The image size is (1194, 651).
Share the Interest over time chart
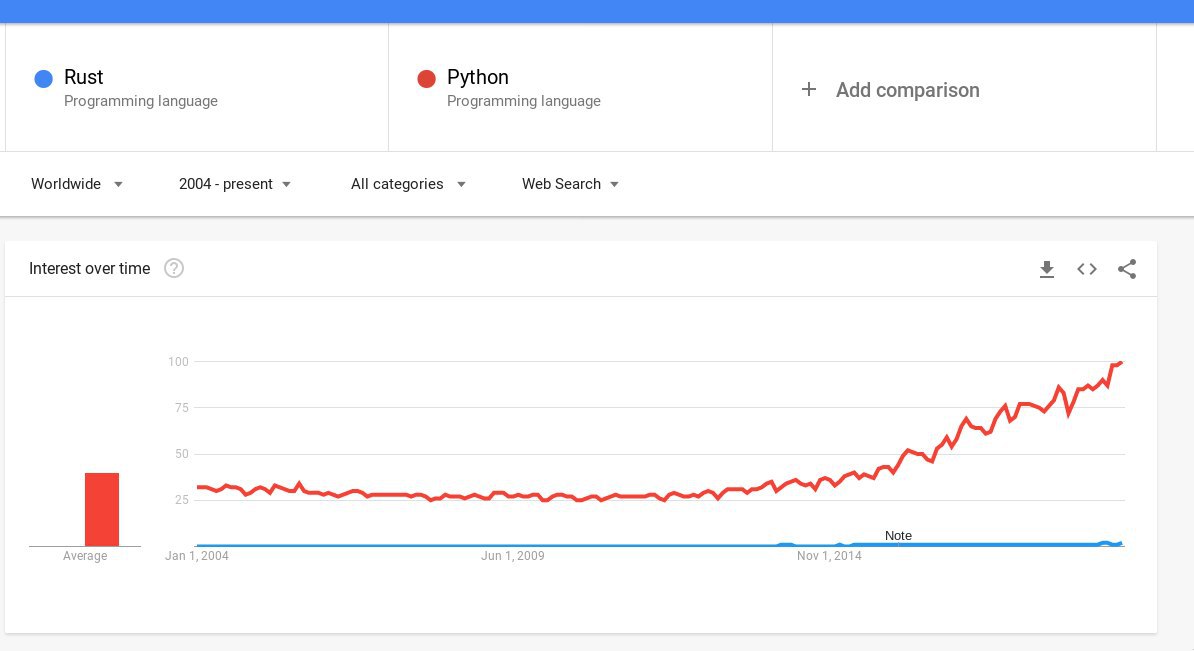1127,269
